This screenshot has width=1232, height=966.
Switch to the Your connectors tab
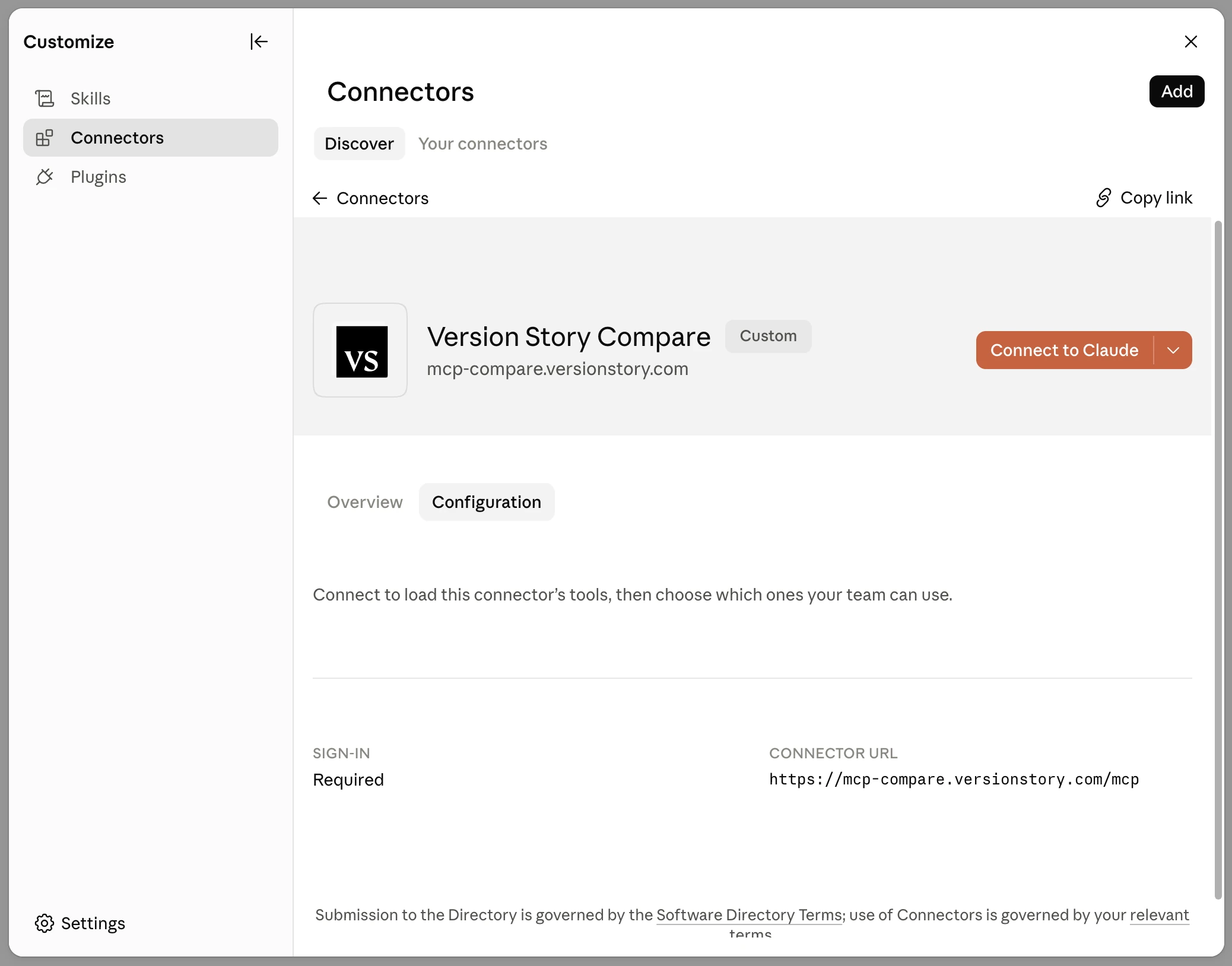482,144
